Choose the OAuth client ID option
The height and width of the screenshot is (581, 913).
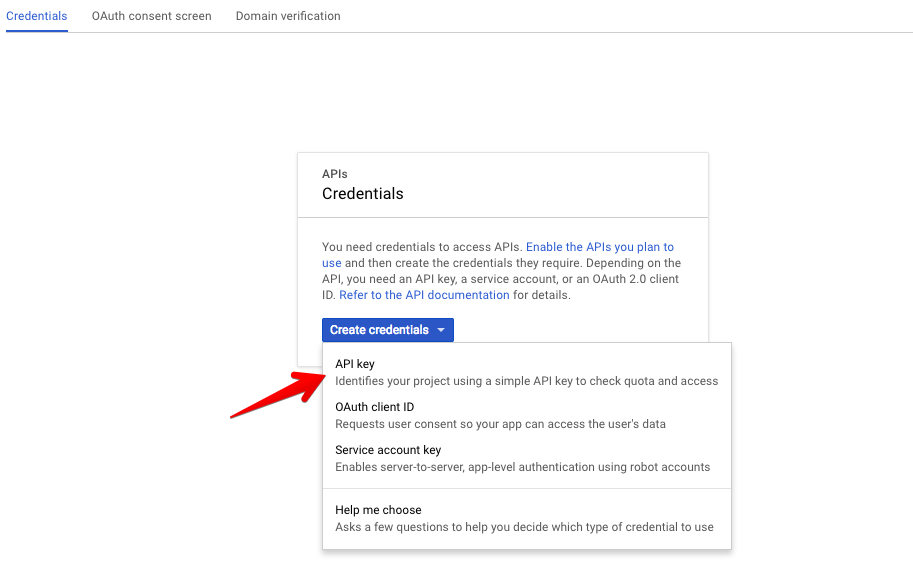(374, 407)
